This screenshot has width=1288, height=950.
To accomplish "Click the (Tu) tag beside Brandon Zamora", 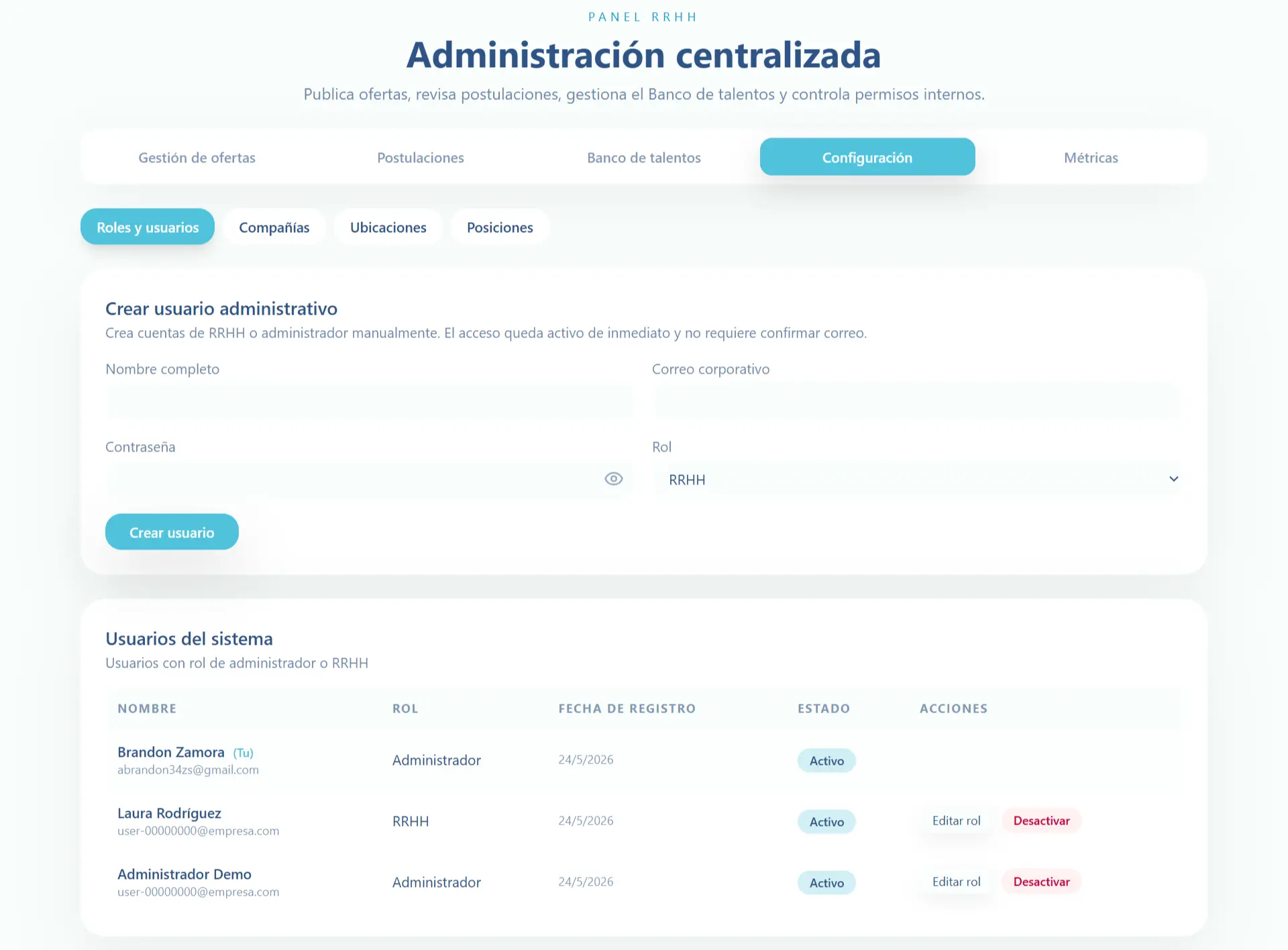I will [243, 753].
